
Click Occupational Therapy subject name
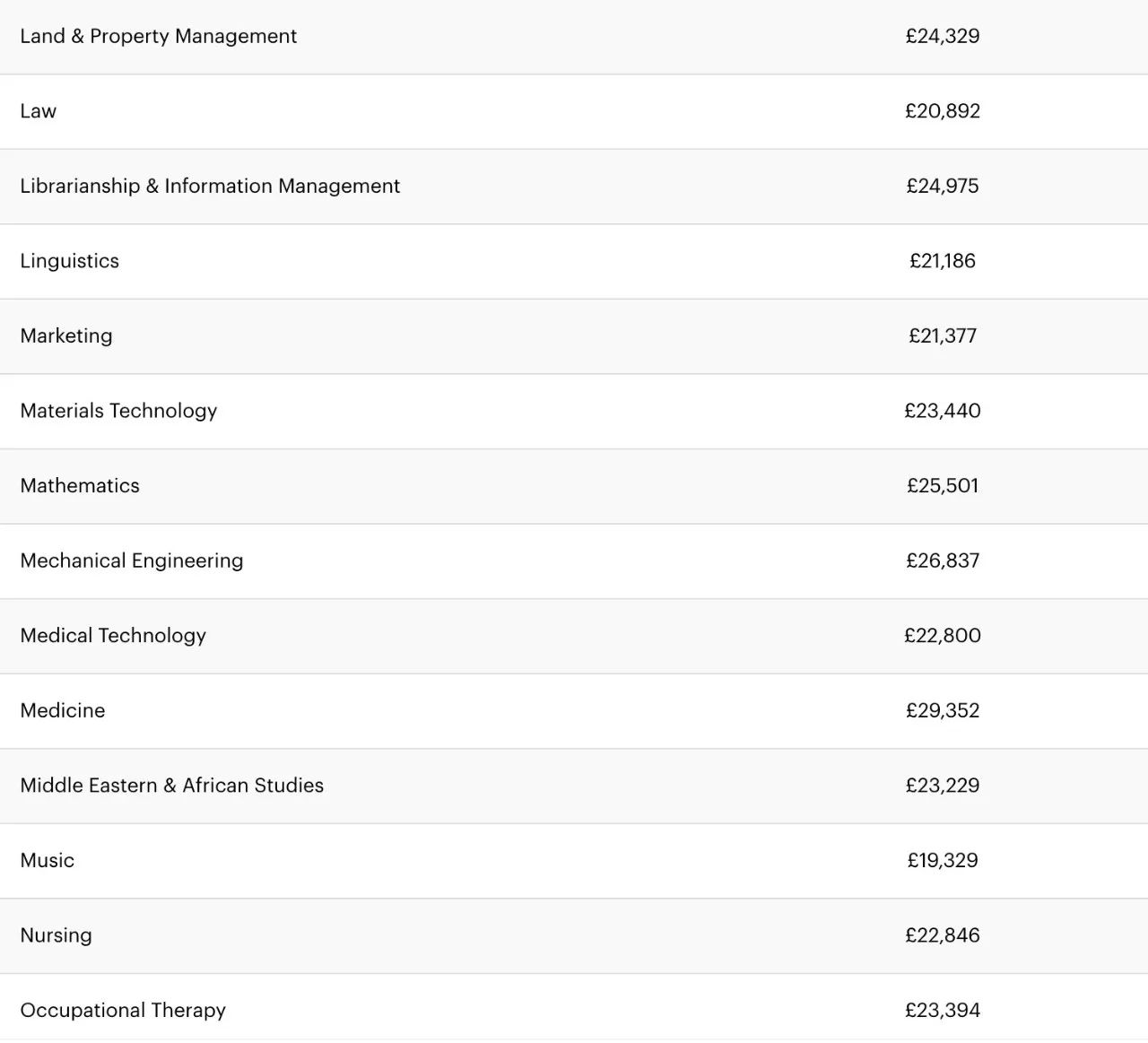point(123,1010)
